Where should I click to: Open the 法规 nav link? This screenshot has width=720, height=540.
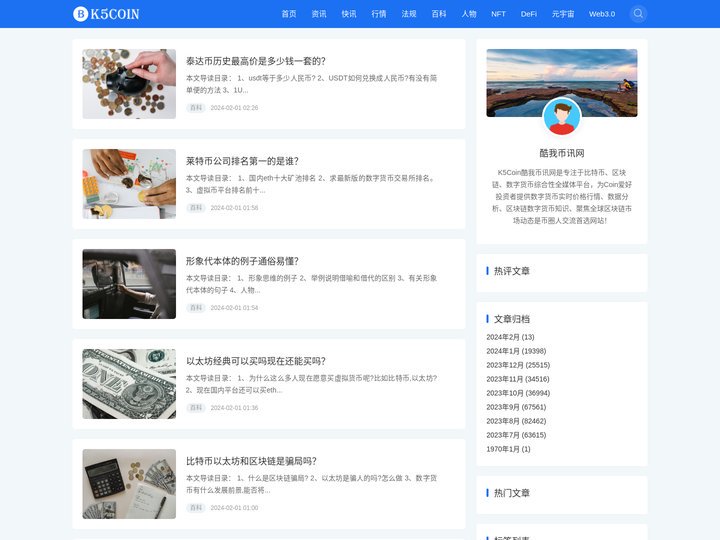[x=409, y=14]
